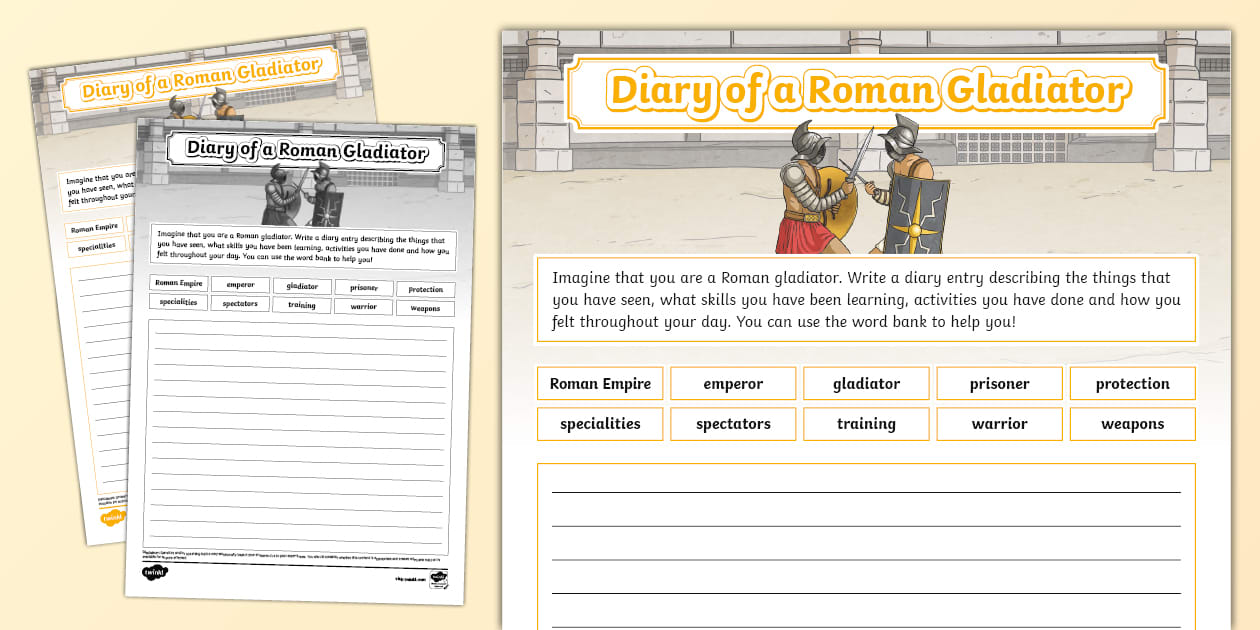Choose the prisoner word from the word bank
The image size is (1260, 630).
tap(999, 383)
